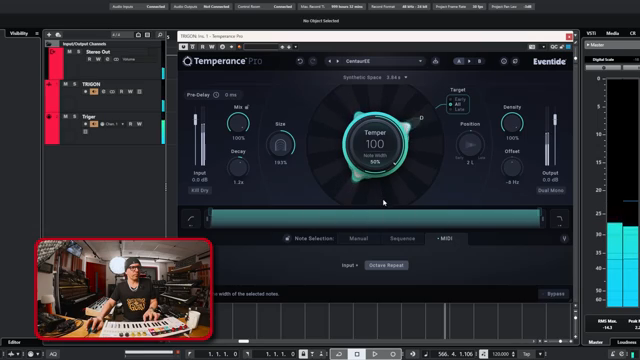Click the transport Stop button
The height and width of the screenshot is (360, 640).
pyautogui.click(x=357, y=354)
